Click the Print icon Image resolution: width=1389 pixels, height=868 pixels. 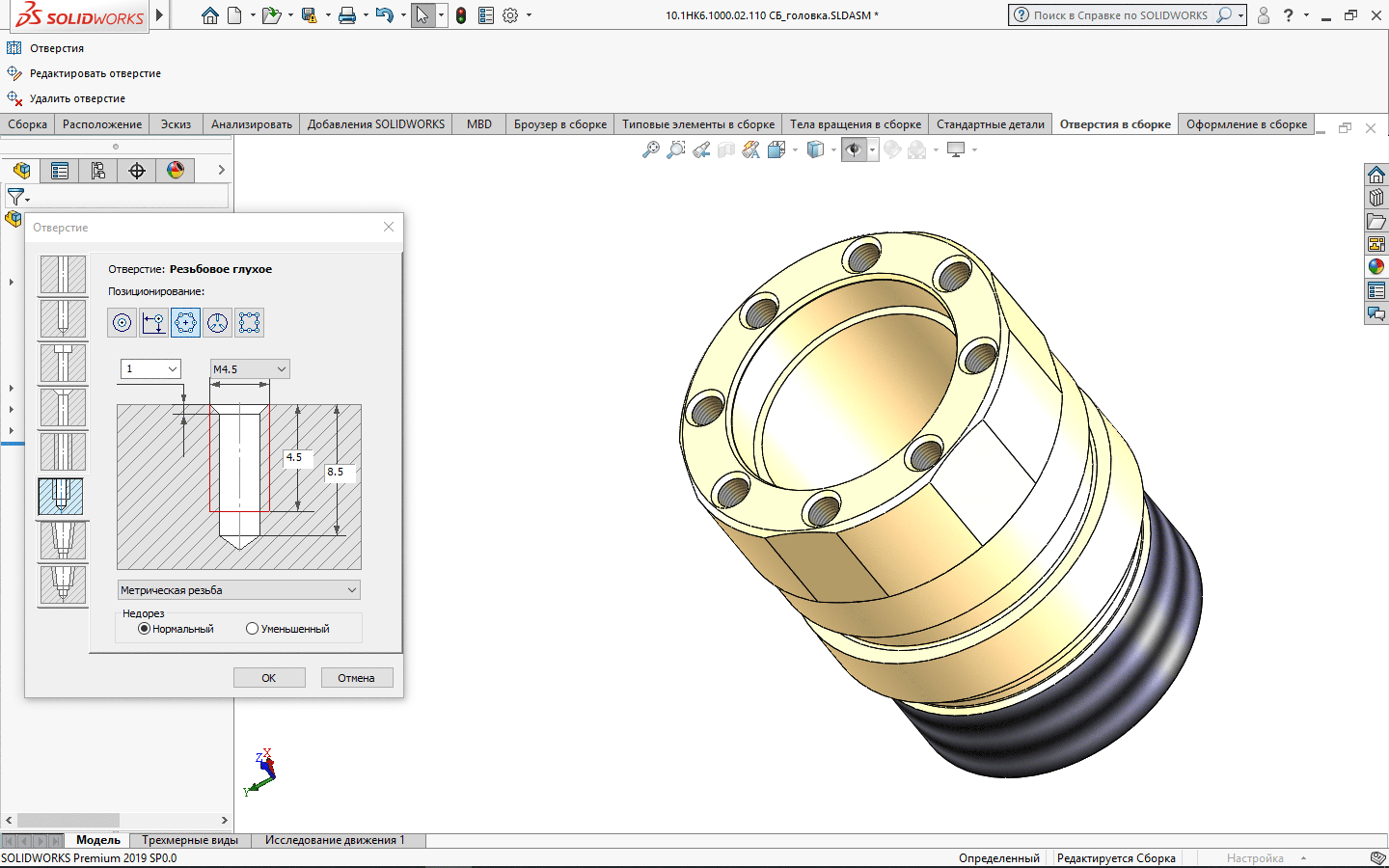pos(347,15)
